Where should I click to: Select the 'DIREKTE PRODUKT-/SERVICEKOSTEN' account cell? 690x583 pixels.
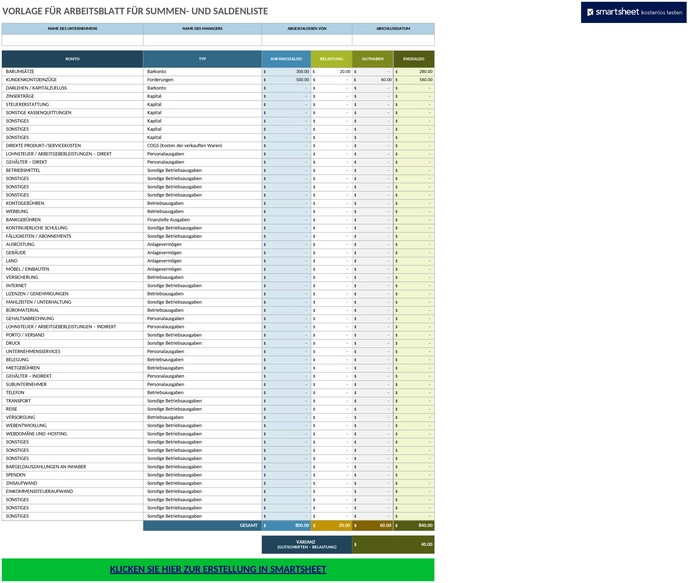tap(72, 146)
